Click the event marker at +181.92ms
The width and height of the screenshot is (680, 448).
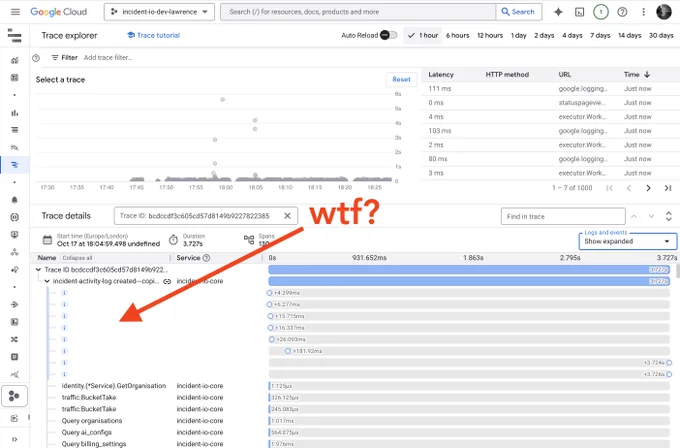point(288,351)
